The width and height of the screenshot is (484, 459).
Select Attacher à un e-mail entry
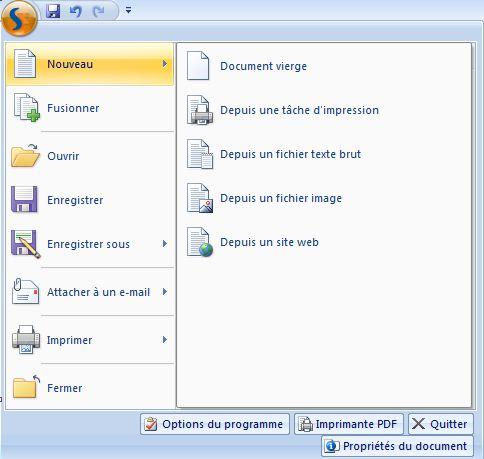(x=90, y=292)
